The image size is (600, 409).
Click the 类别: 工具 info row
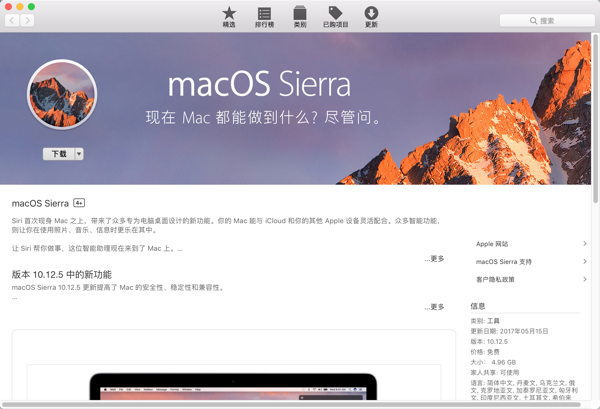coord(485,321)
